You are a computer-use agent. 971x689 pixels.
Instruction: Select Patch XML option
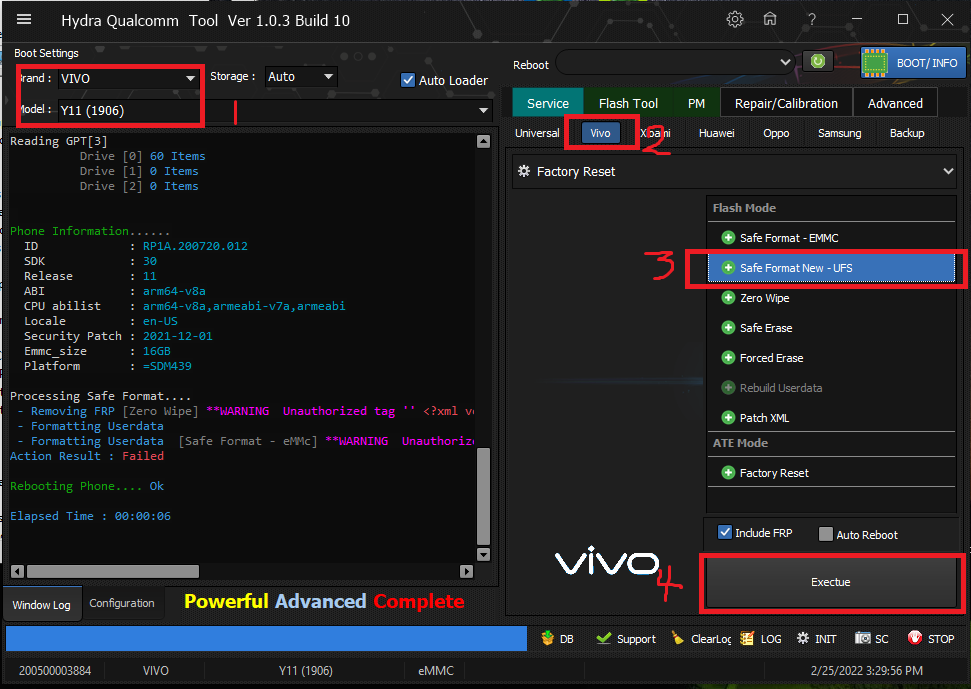(x=831, y=418)
